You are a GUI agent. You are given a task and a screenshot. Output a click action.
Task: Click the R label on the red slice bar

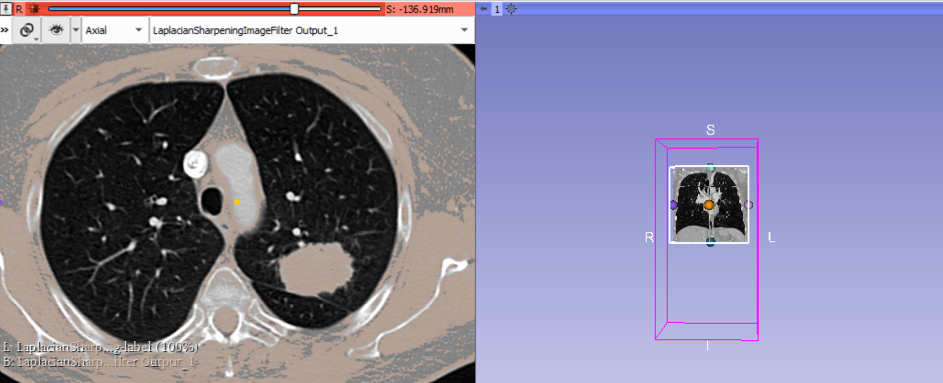[19, 8]
